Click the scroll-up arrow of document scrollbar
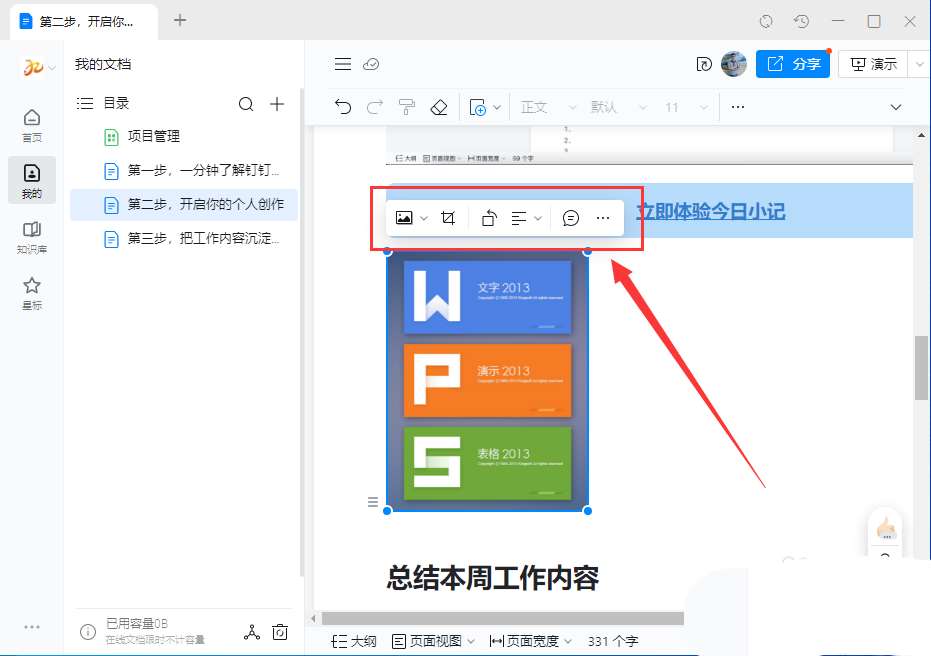This screenshot has height=656, width=931. pos(921,135)
